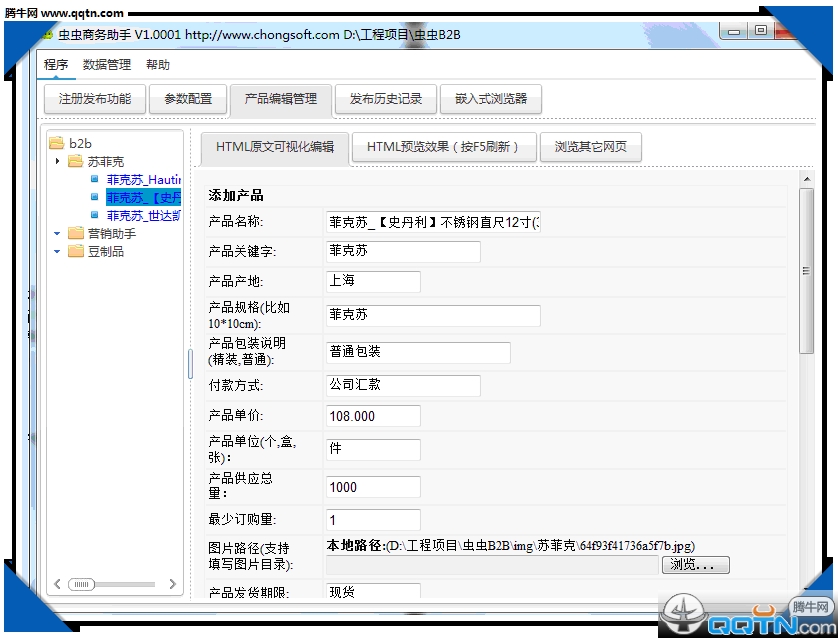
Task: Click the tree panel horizontal scrollbar right arrow
Action: pos(172,584)
